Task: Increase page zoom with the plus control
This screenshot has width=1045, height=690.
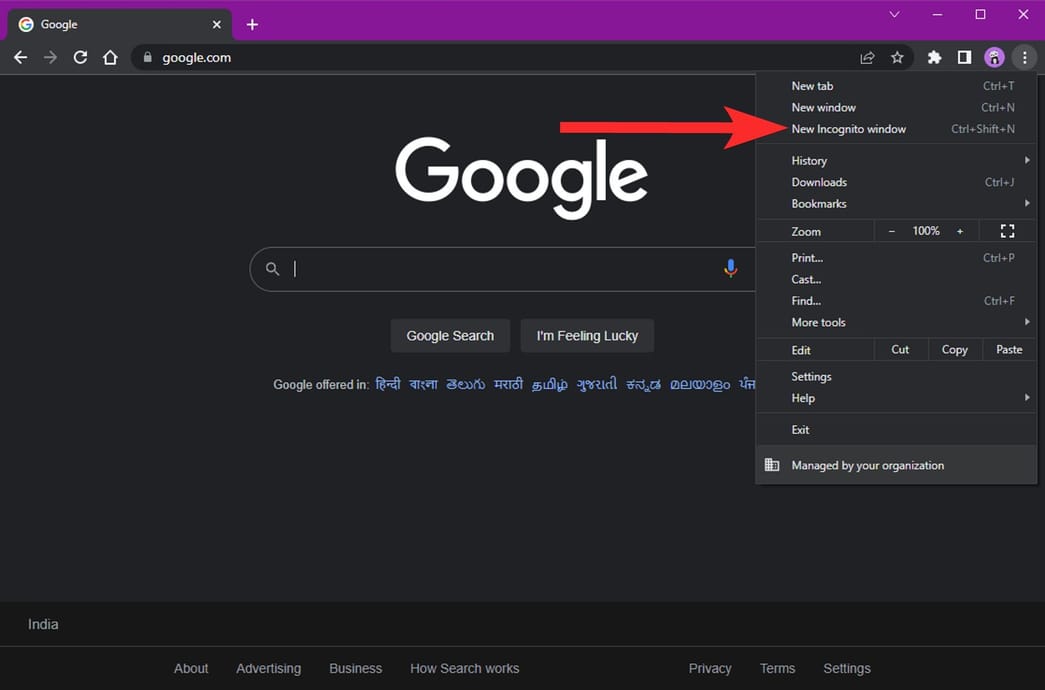Action: 961,231
